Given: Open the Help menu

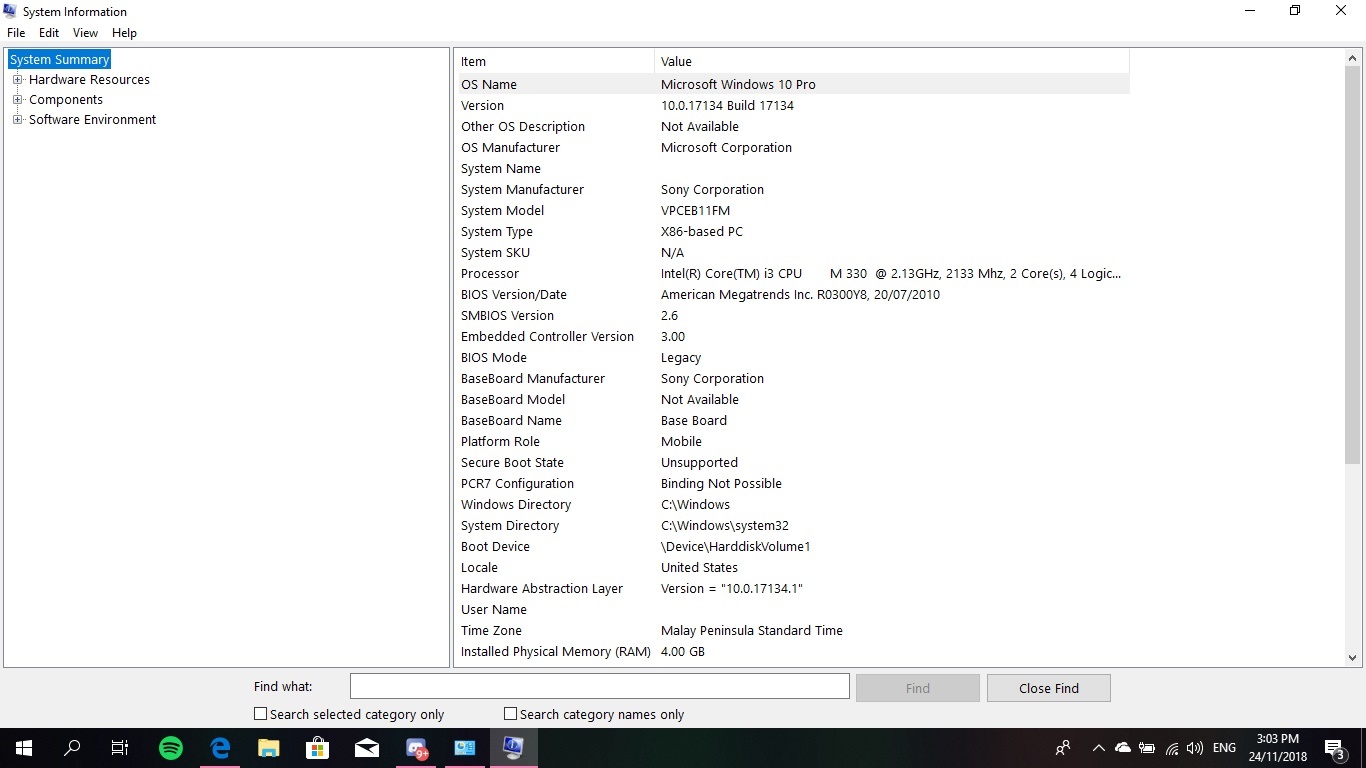Looking at the screenshot, I should [x=124, y=33].
